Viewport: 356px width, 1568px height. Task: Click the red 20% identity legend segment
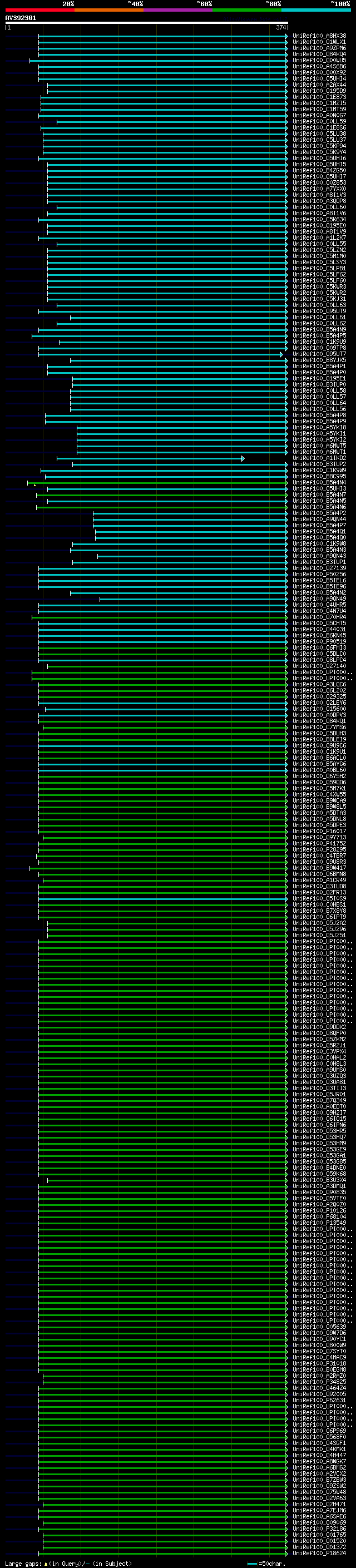coord(39,10)
